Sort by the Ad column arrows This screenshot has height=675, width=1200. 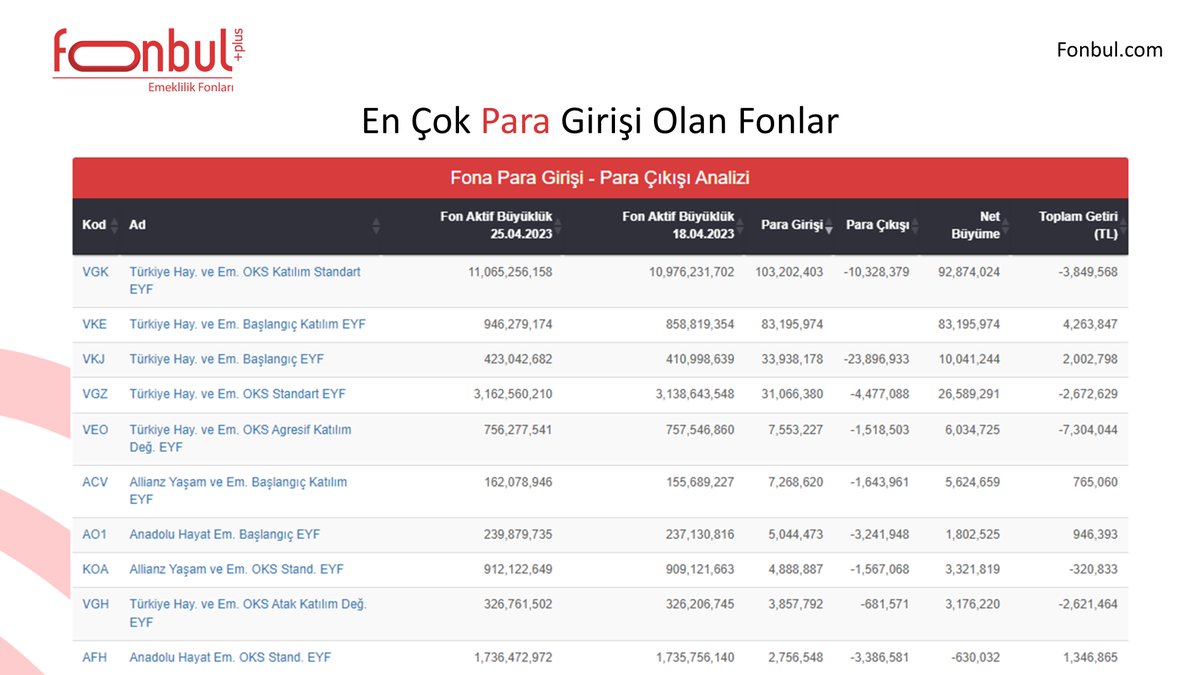click(376, 225)
